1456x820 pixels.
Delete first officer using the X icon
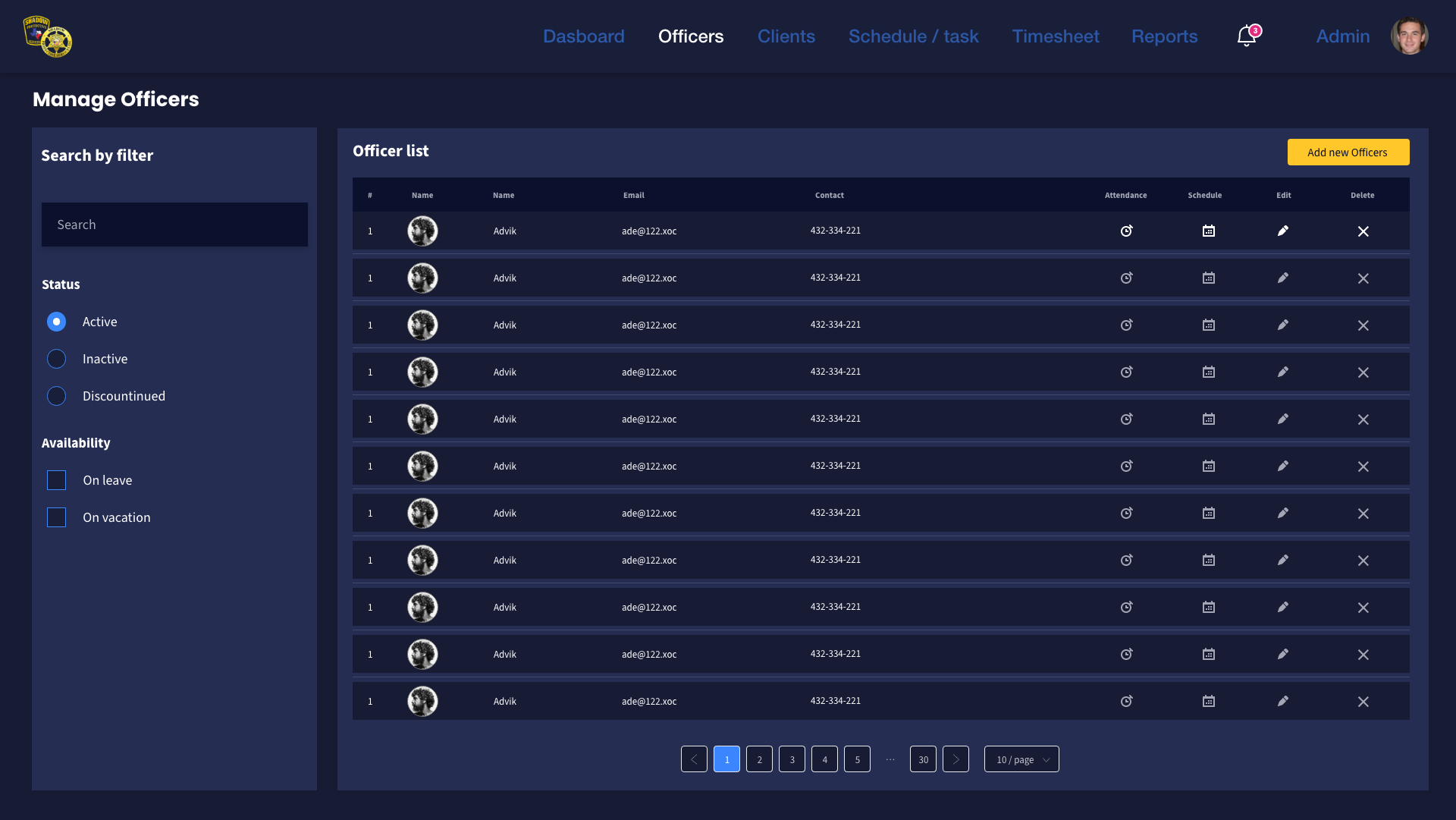pyautogui.click(x=1363, y=231)
